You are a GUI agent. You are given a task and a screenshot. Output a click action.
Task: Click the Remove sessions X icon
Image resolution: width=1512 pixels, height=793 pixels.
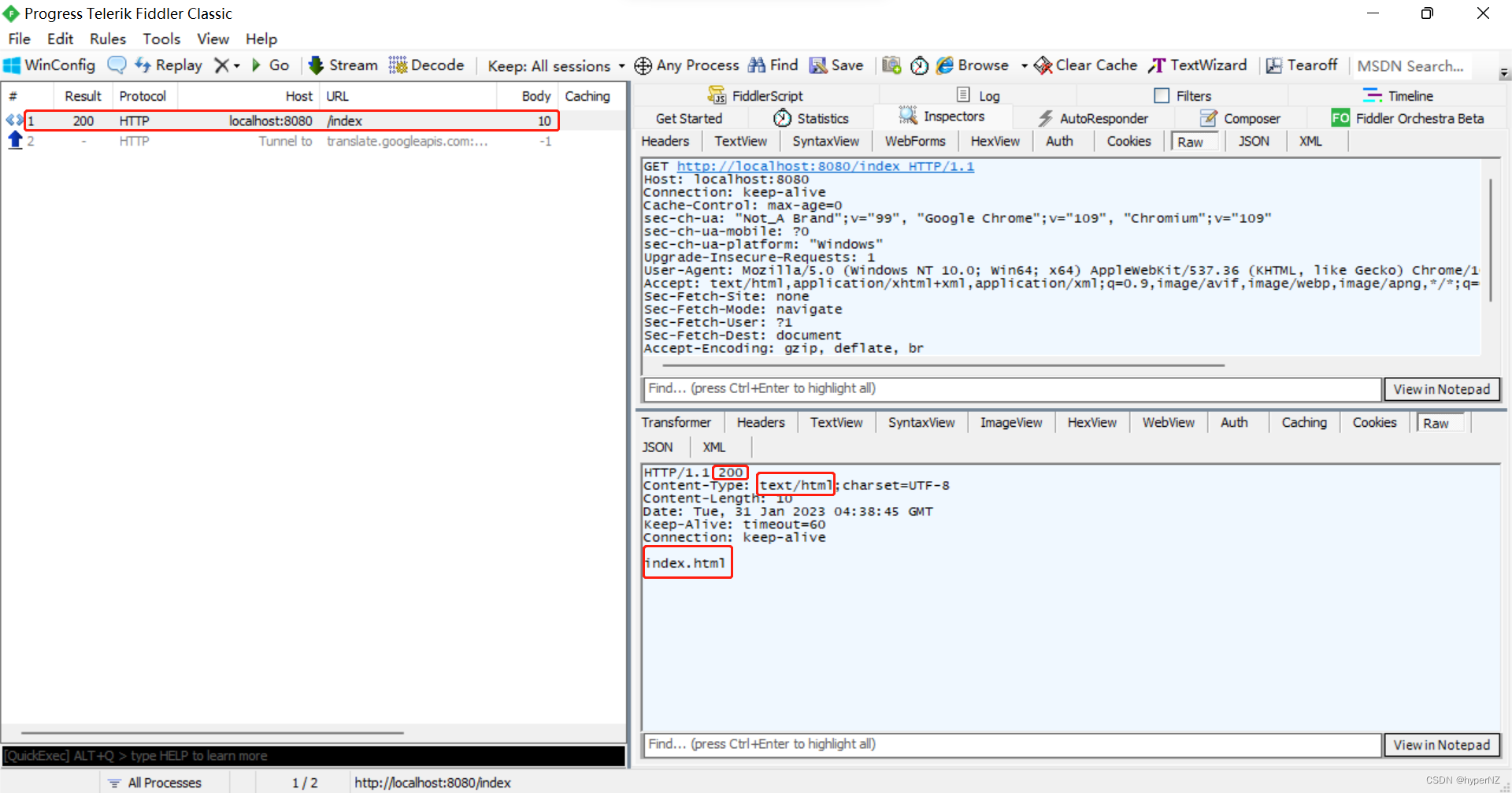(222, 65)
